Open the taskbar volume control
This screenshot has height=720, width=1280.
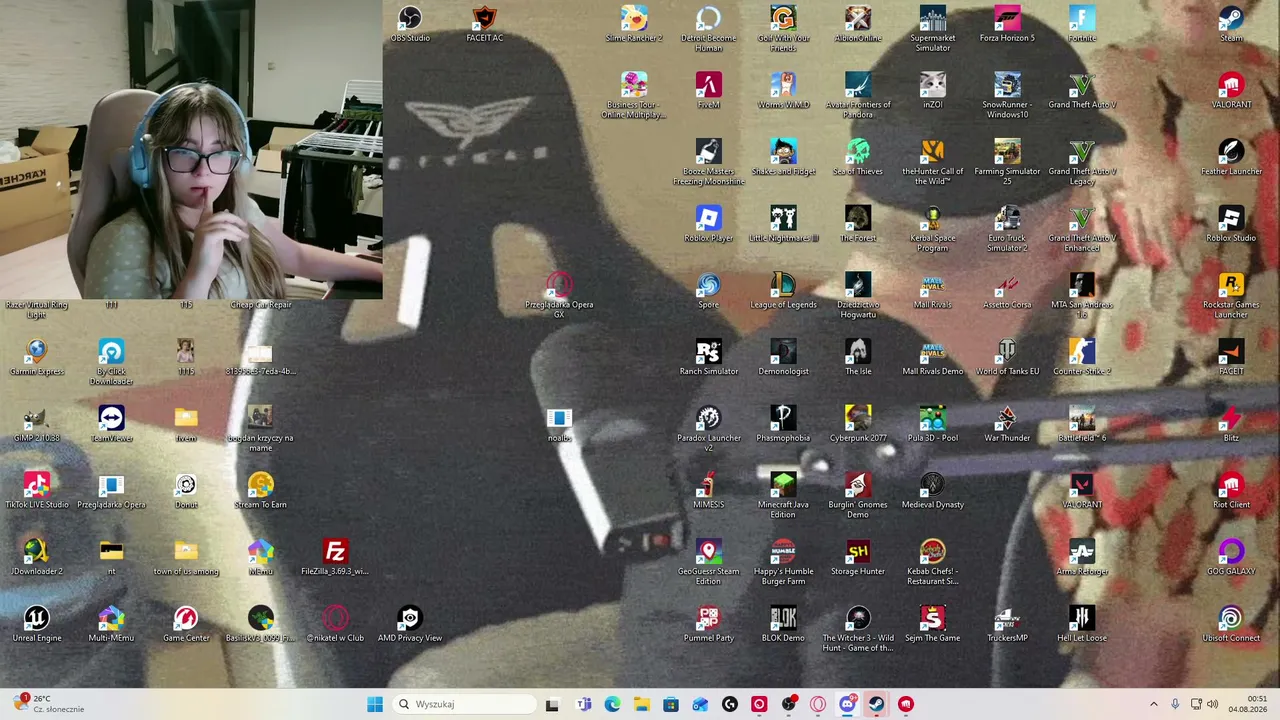pyautogui.click(x=1212, y=704)
